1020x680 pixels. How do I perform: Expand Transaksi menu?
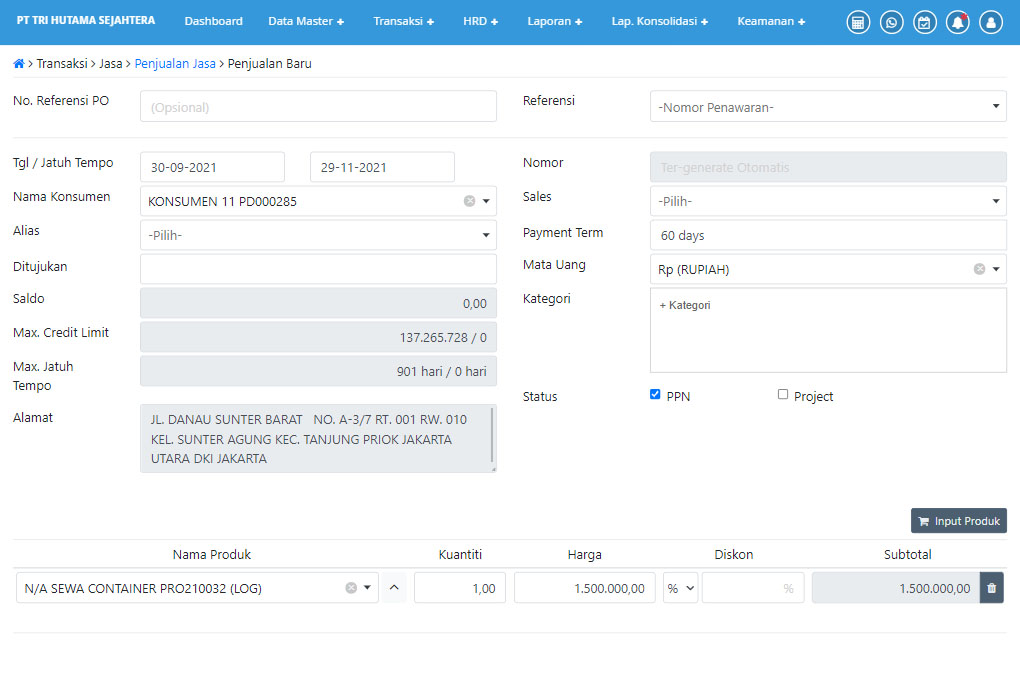pyautogui.click(x=403, y=21)
